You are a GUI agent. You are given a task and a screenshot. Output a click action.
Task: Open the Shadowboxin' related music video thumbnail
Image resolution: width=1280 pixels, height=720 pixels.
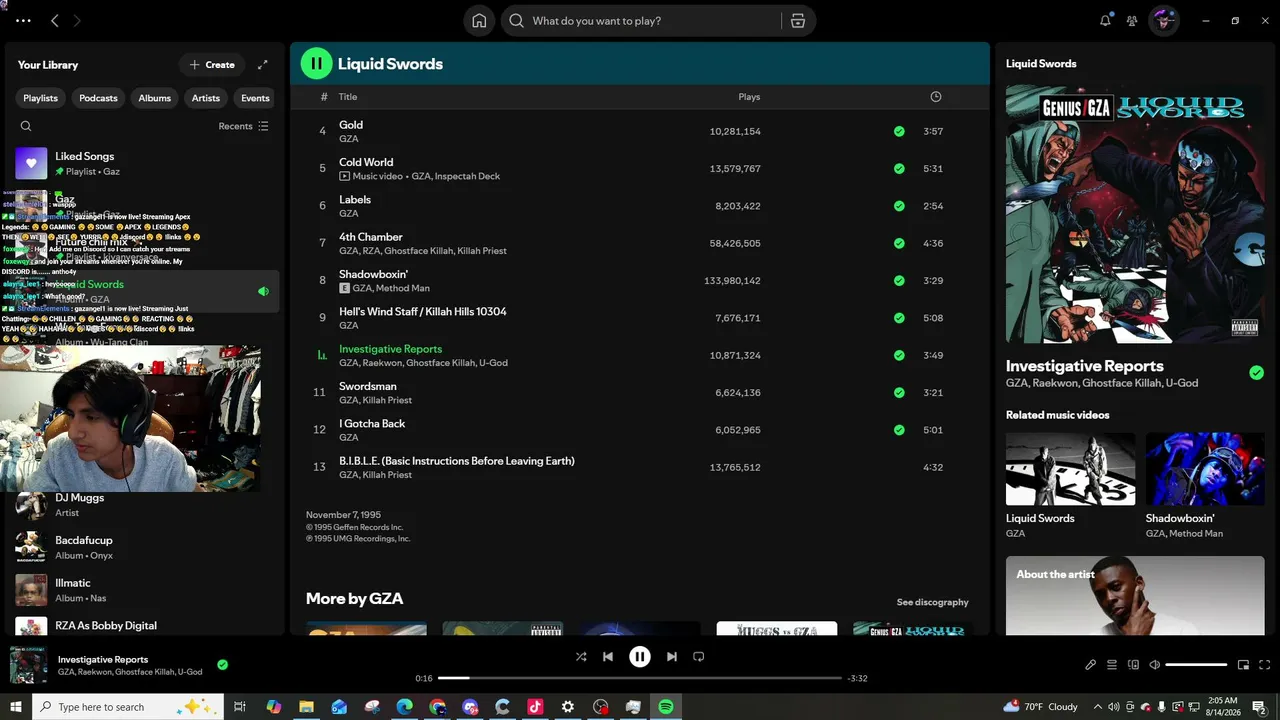[x=1205, y=469]
